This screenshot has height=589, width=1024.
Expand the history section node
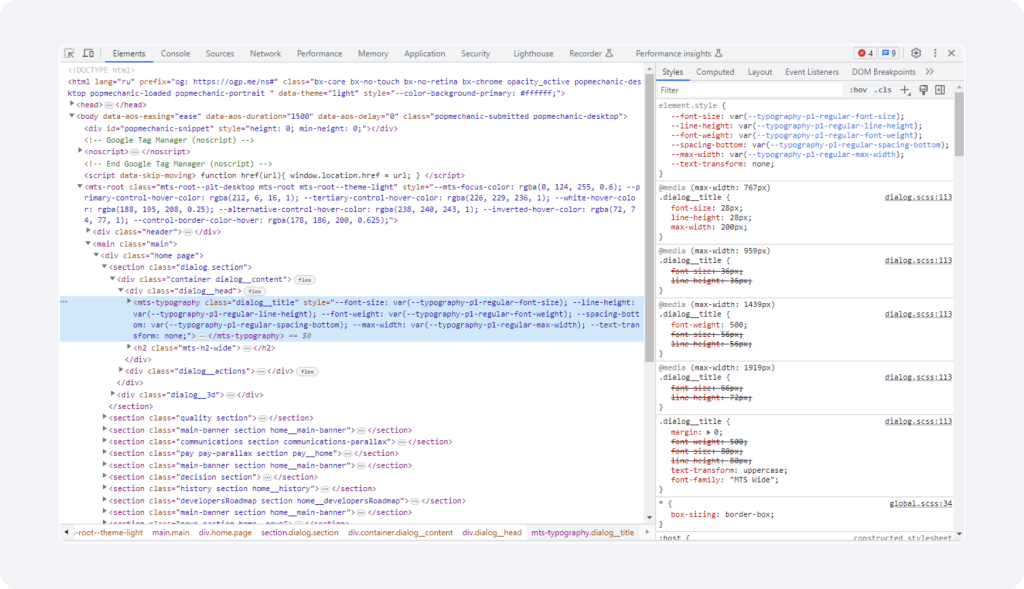click(104, 488)
